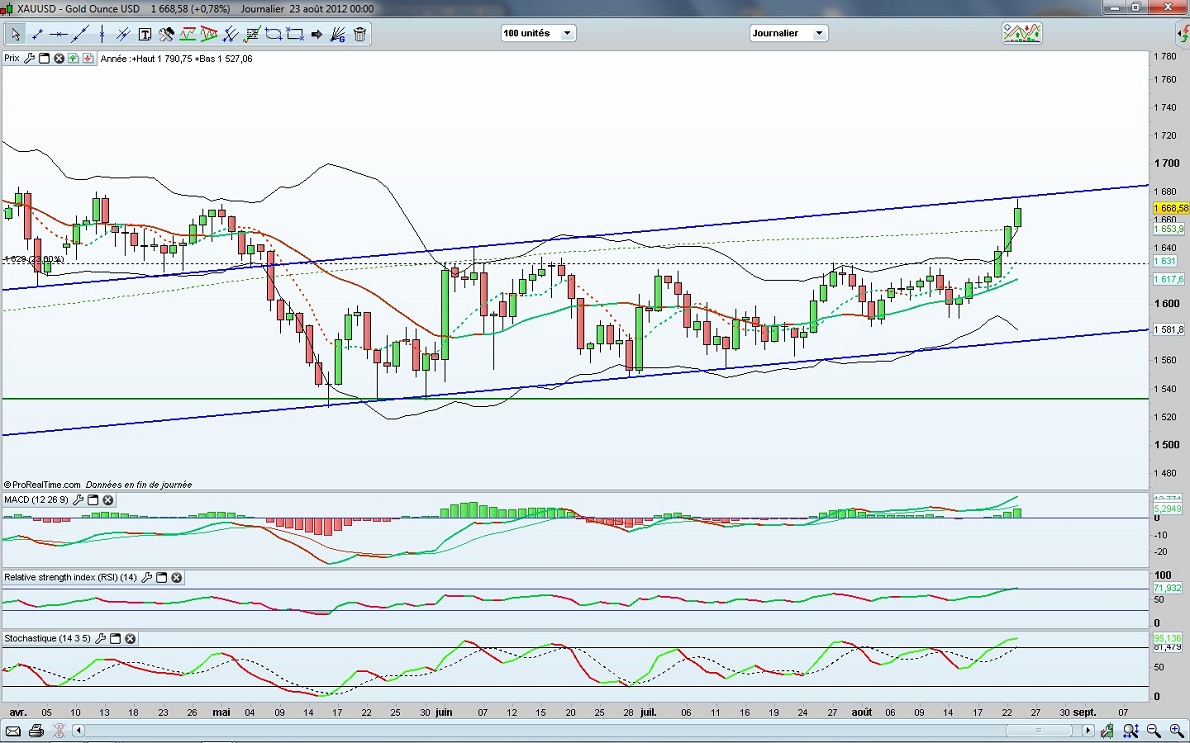Select the arrow cursor tool
1190x743 pixels.
(x=16, y=34)
